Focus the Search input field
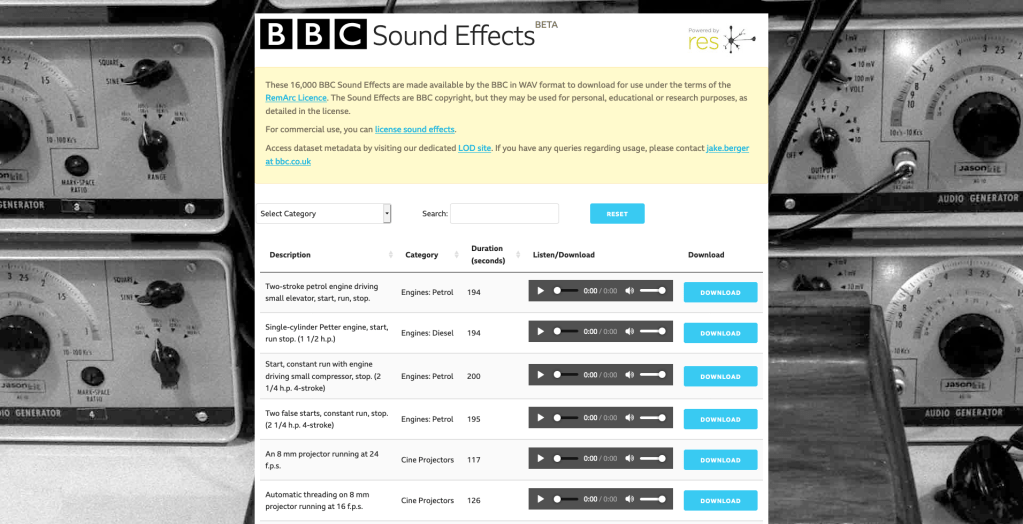Viewport: 1023px width, 524px height. tap(504, 213)
